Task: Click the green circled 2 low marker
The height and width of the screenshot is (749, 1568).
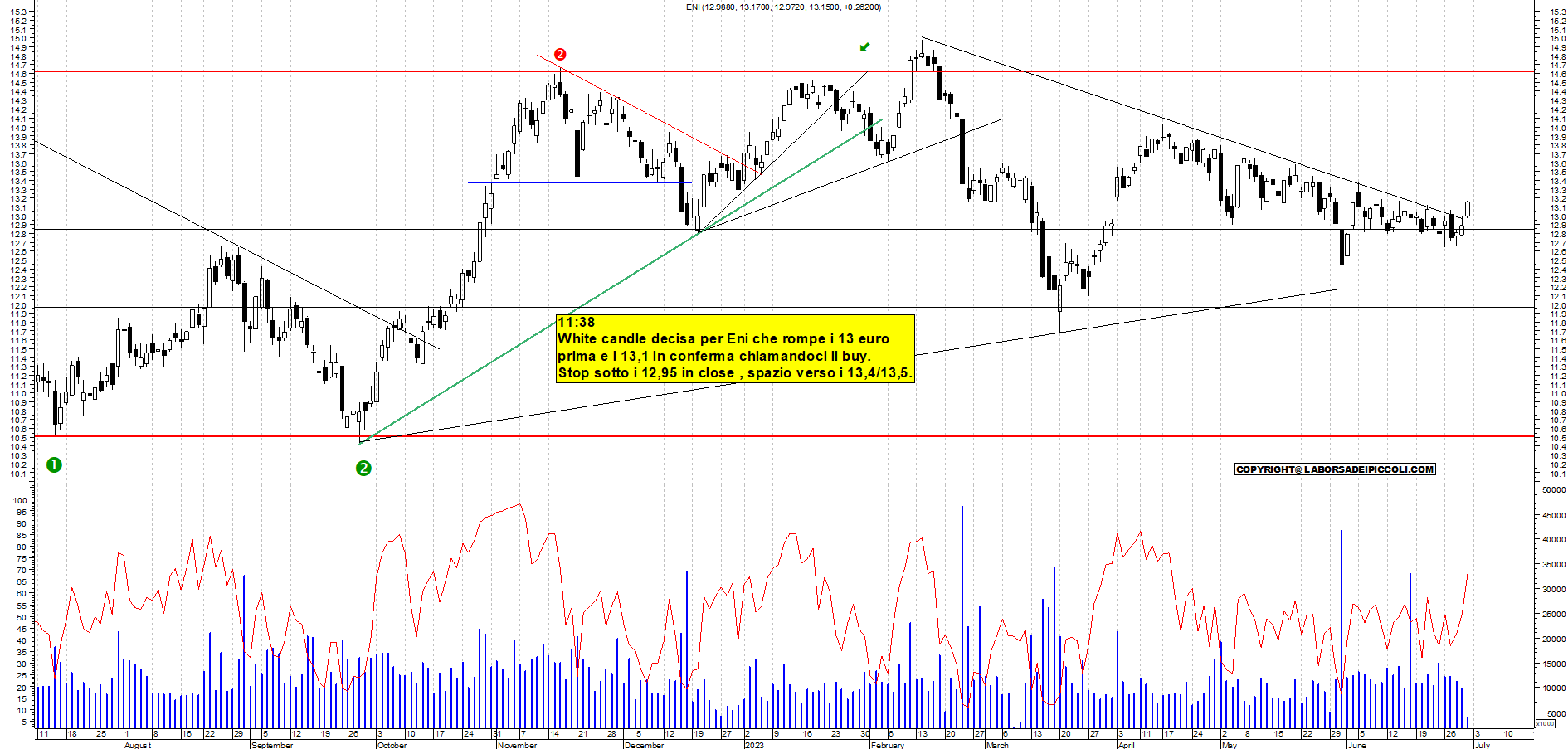Action: 363,468
